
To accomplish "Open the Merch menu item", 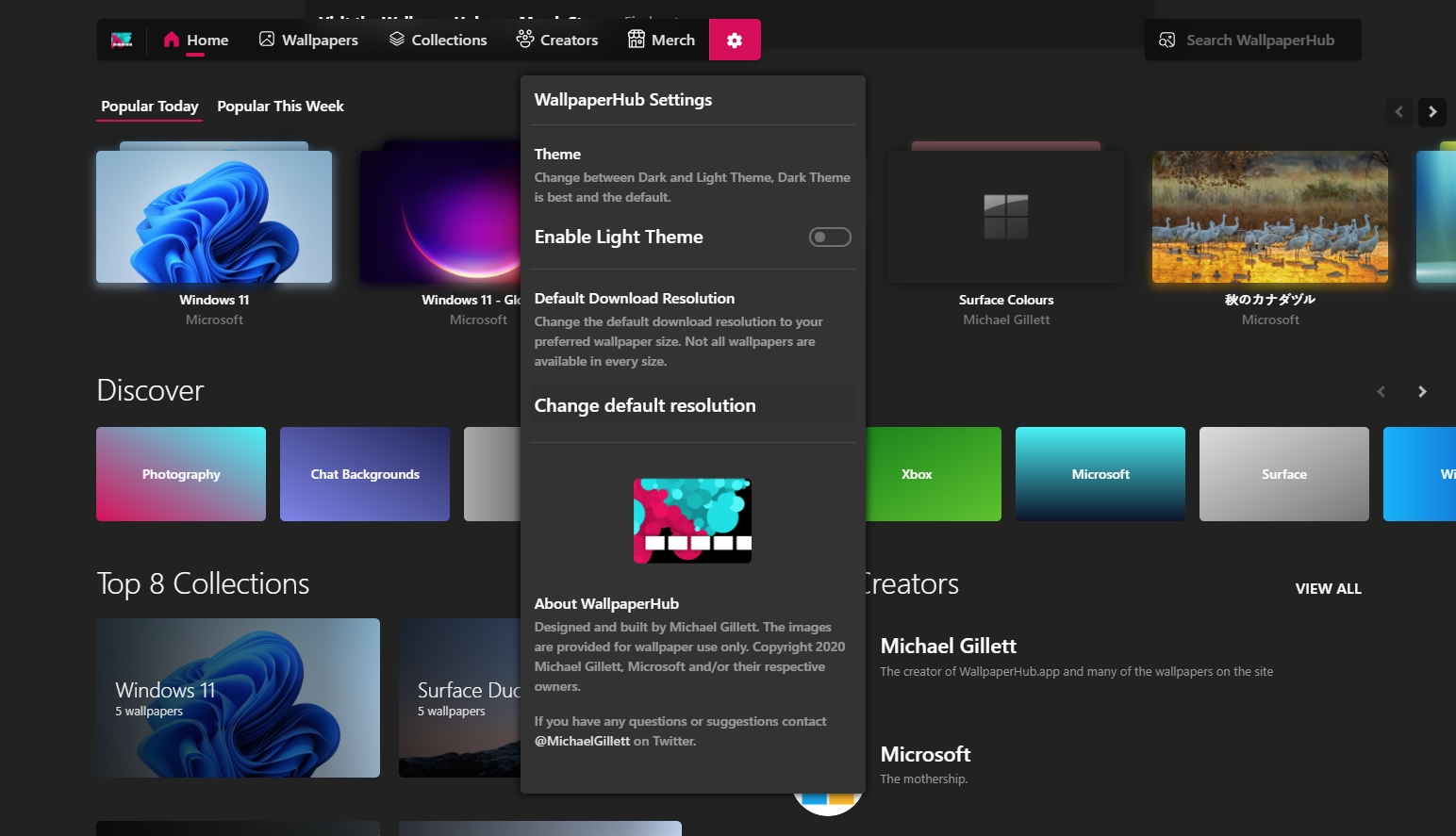I will coord(661,40).
